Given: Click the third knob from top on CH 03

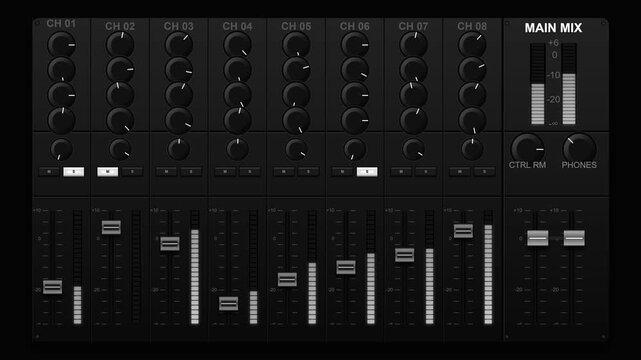Looking at the screenshot, I should (179, 95).
